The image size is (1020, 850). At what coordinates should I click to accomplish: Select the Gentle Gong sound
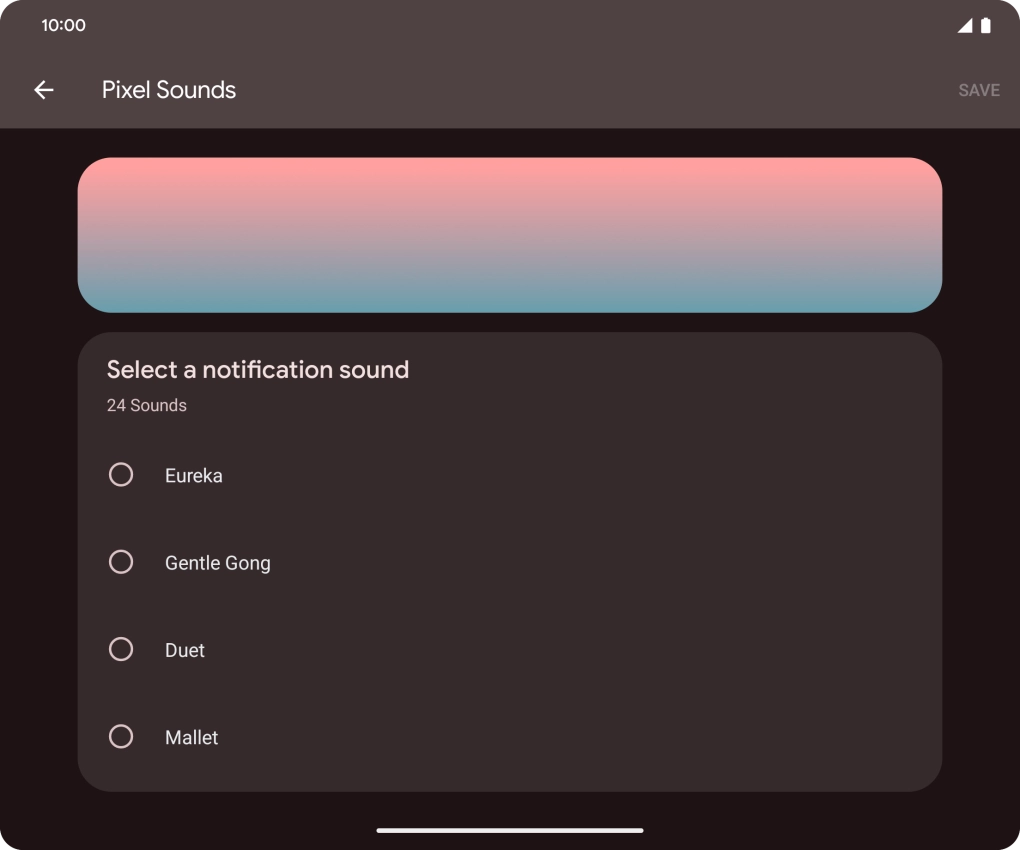click(121, 562)
